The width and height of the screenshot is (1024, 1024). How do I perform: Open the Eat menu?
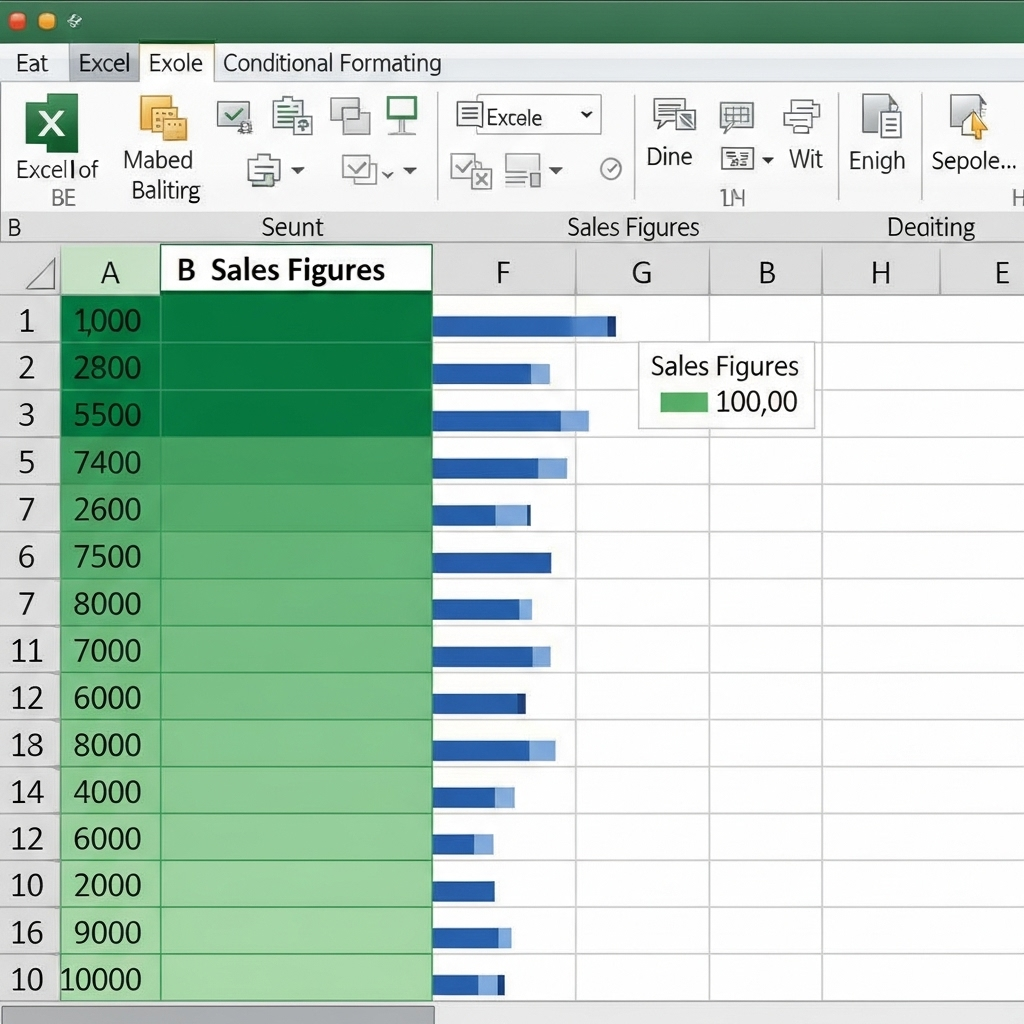[x=33, y=63]
